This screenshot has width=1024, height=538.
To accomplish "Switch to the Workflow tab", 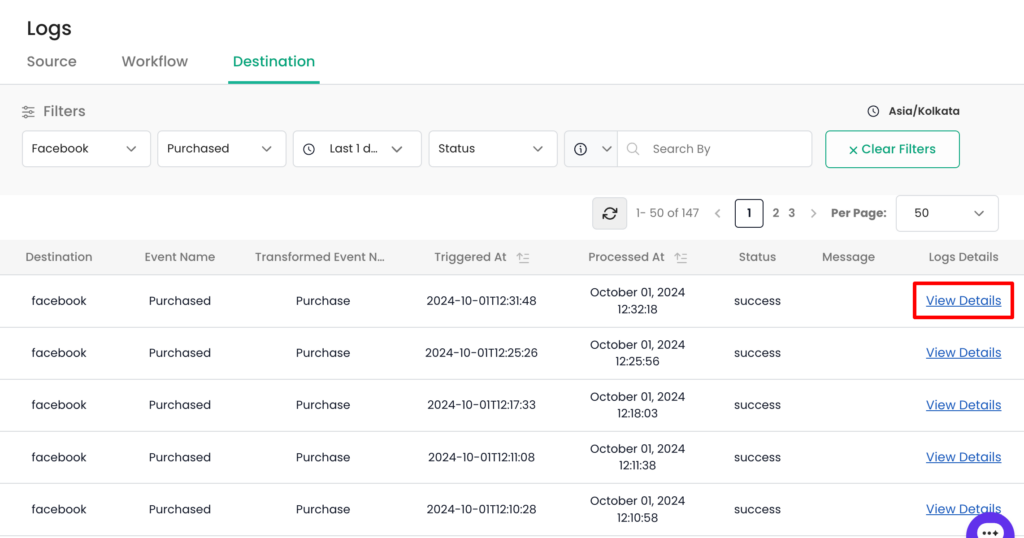I will [155, 61].
